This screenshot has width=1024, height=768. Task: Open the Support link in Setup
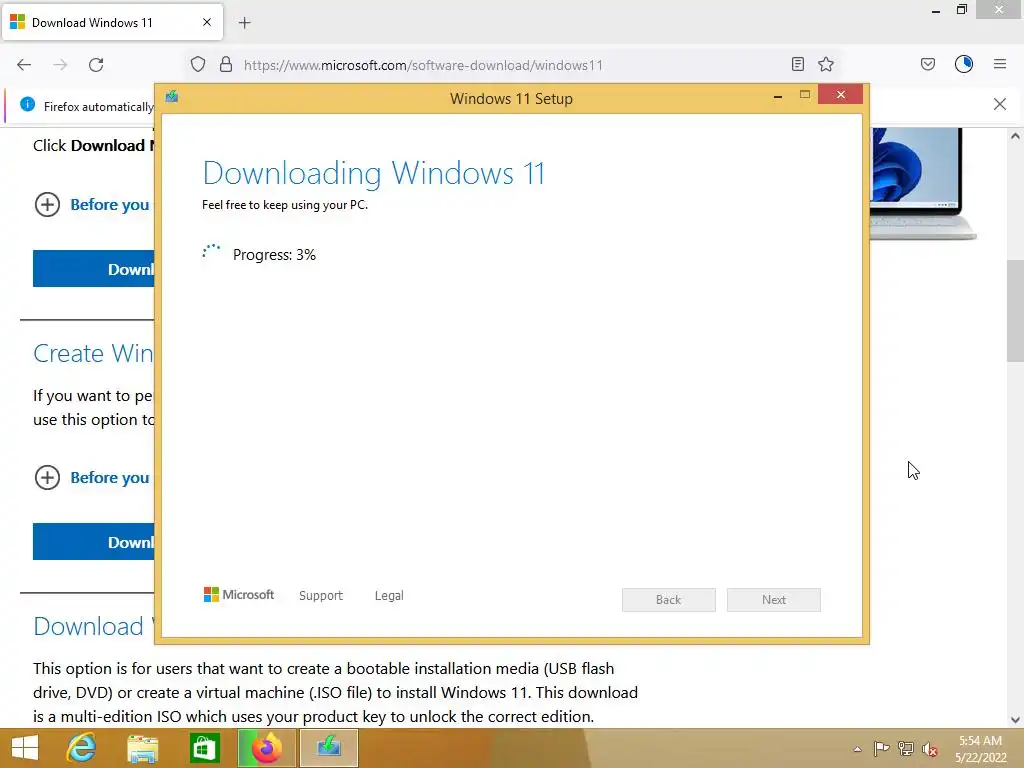pyautogui.click(x=321, y=596)
